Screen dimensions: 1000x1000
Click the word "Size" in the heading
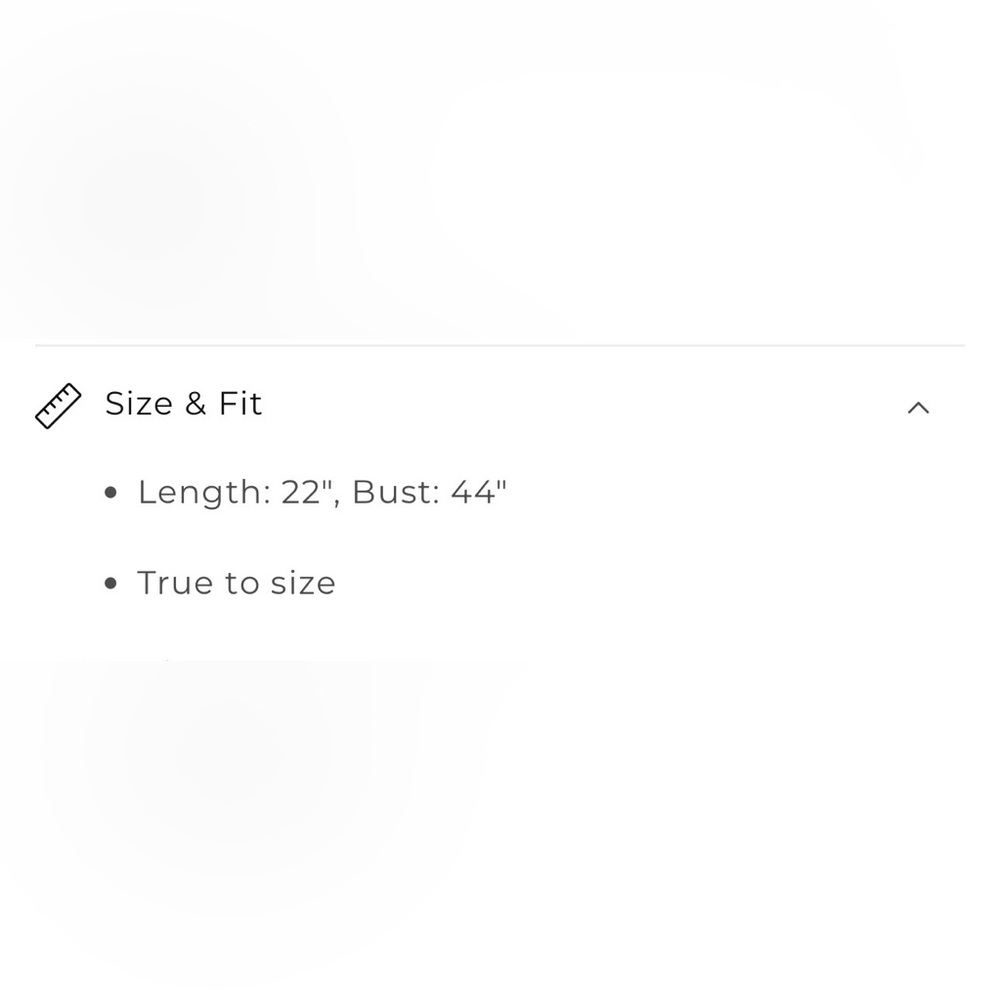138,404
